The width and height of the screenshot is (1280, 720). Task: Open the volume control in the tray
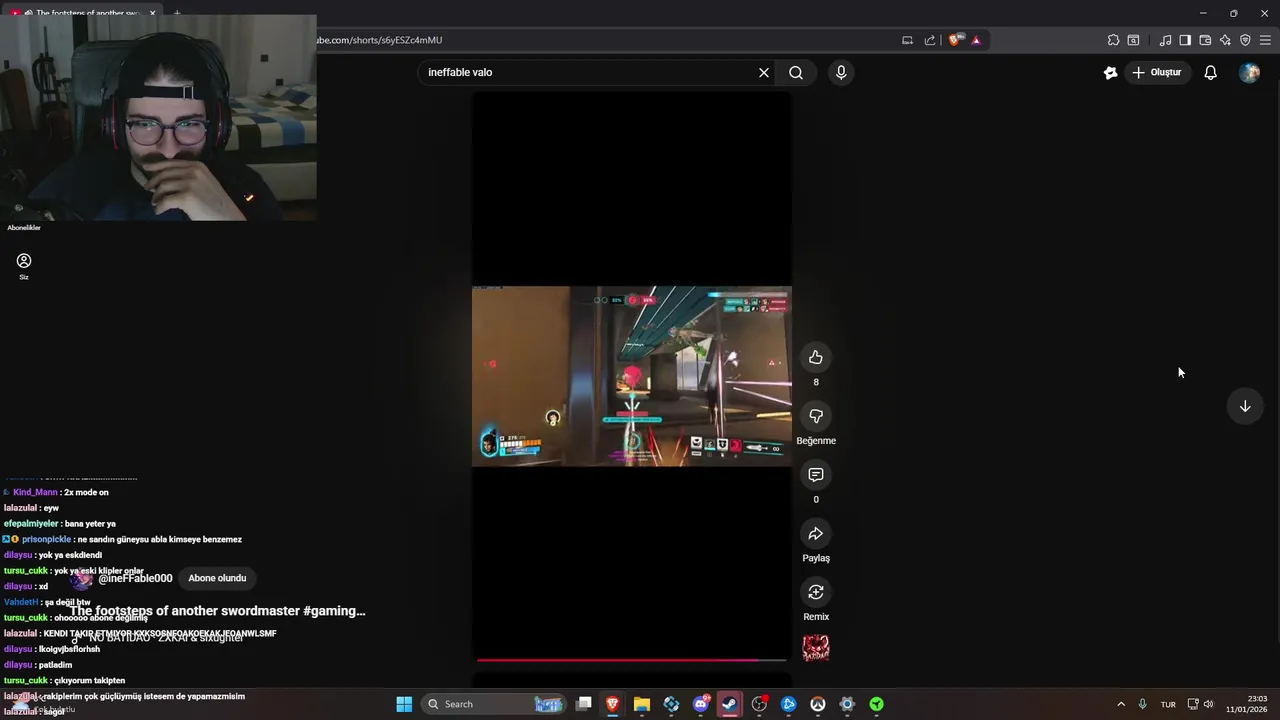point(1209,704)
